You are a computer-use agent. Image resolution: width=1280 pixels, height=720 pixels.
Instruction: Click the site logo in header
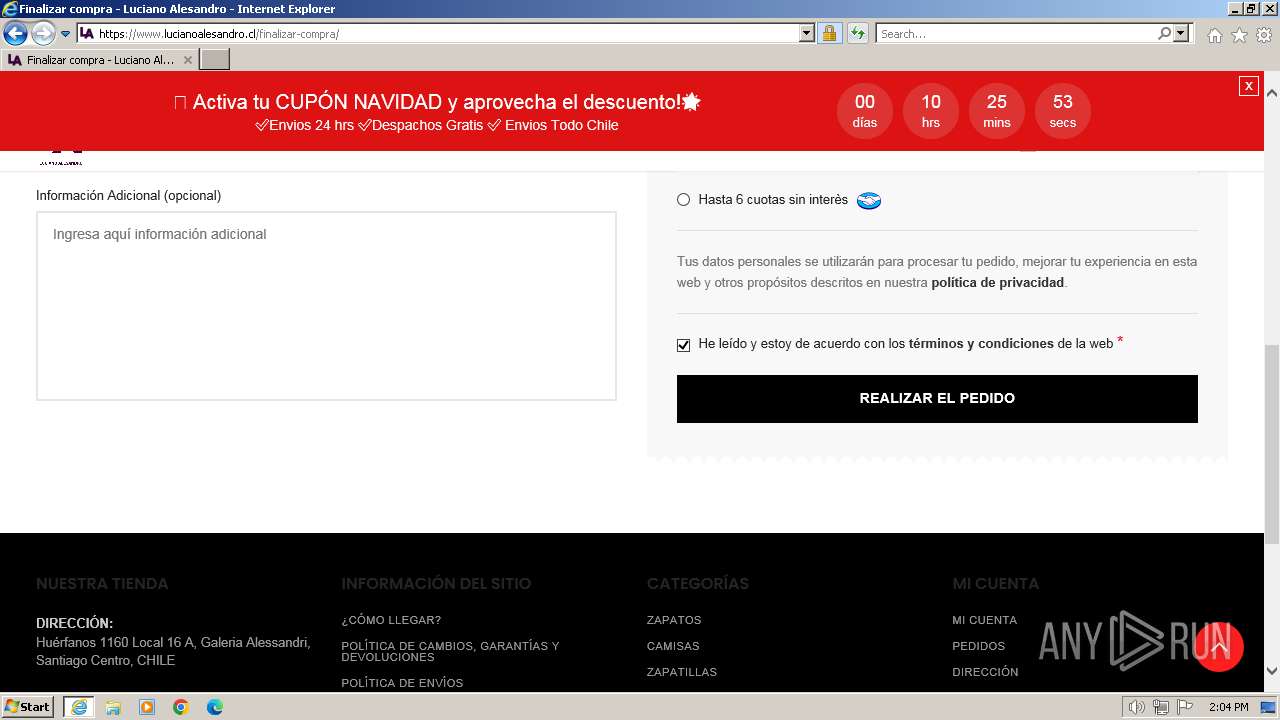[61, 159]
